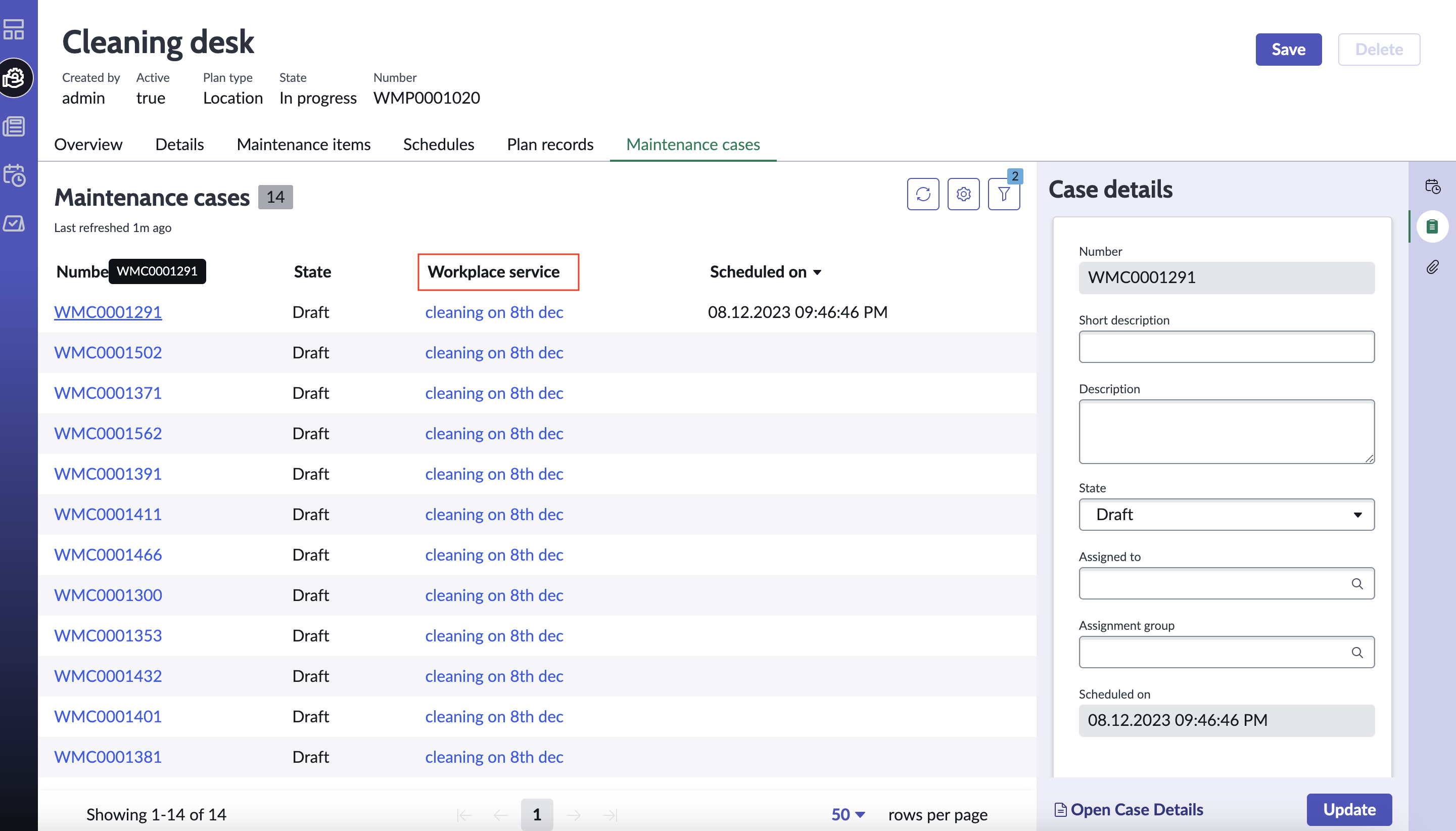Click the Assigned to lookup field
Image resolution: width=1456 pixels, height=831 pixels.
1227,583
